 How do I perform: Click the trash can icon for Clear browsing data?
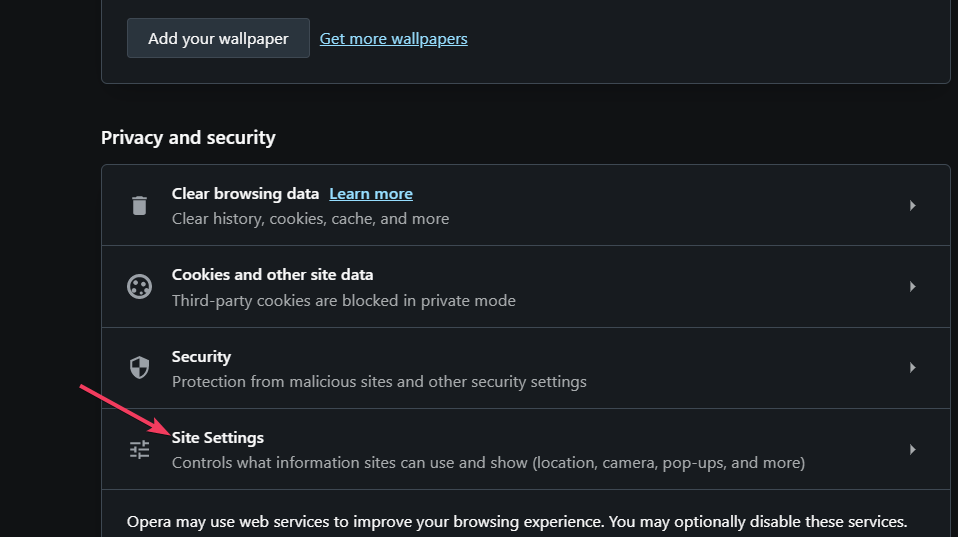pyautogui.click(x=139, y=205)
